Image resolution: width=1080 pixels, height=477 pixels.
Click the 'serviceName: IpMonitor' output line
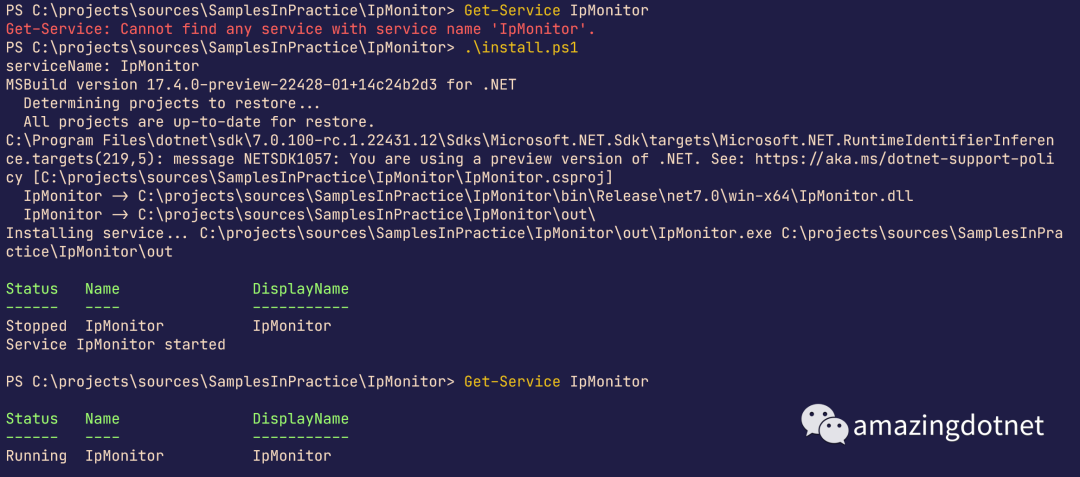tap(102, 66)
